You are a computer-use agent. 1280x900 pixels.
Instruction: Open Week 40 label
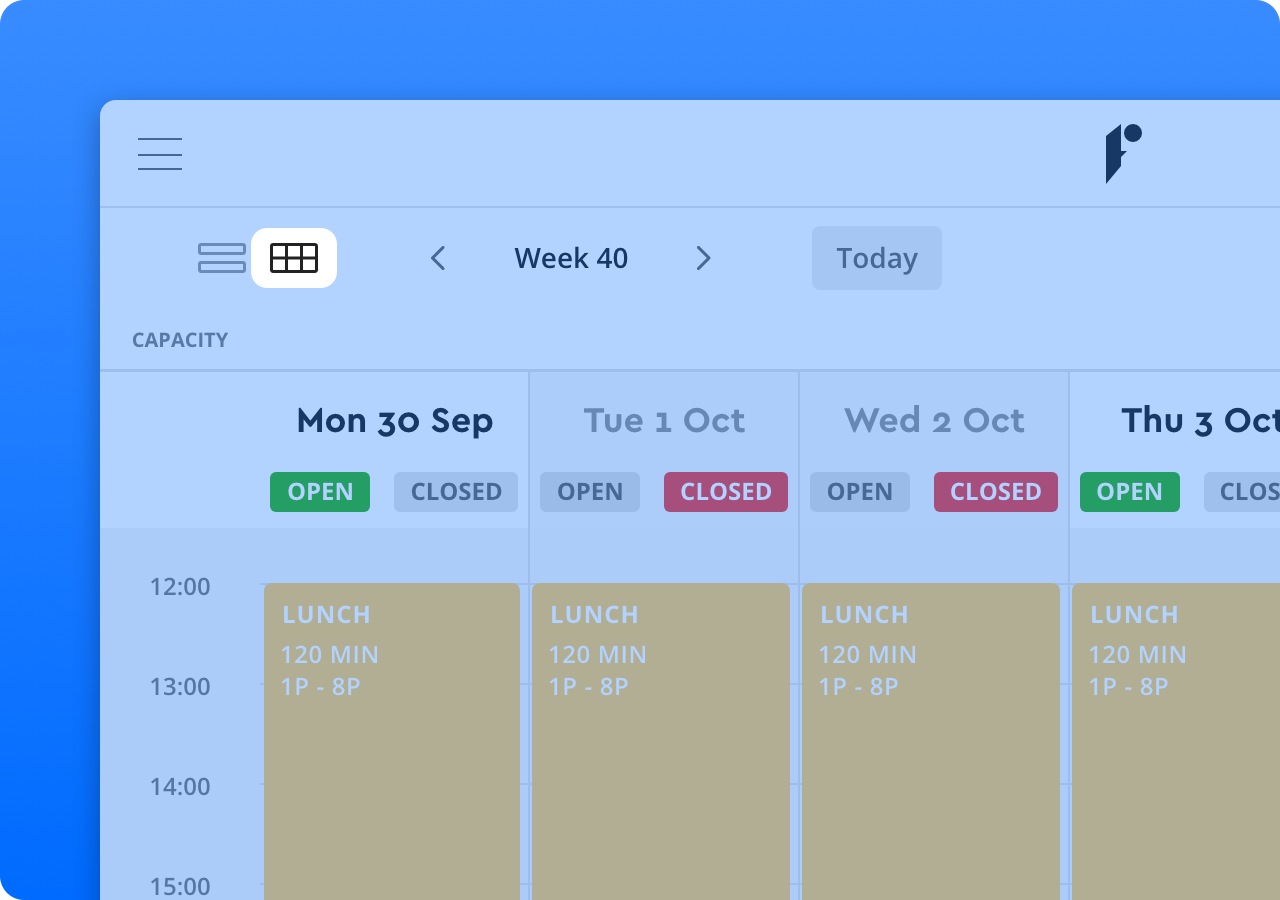coord(571,258)
